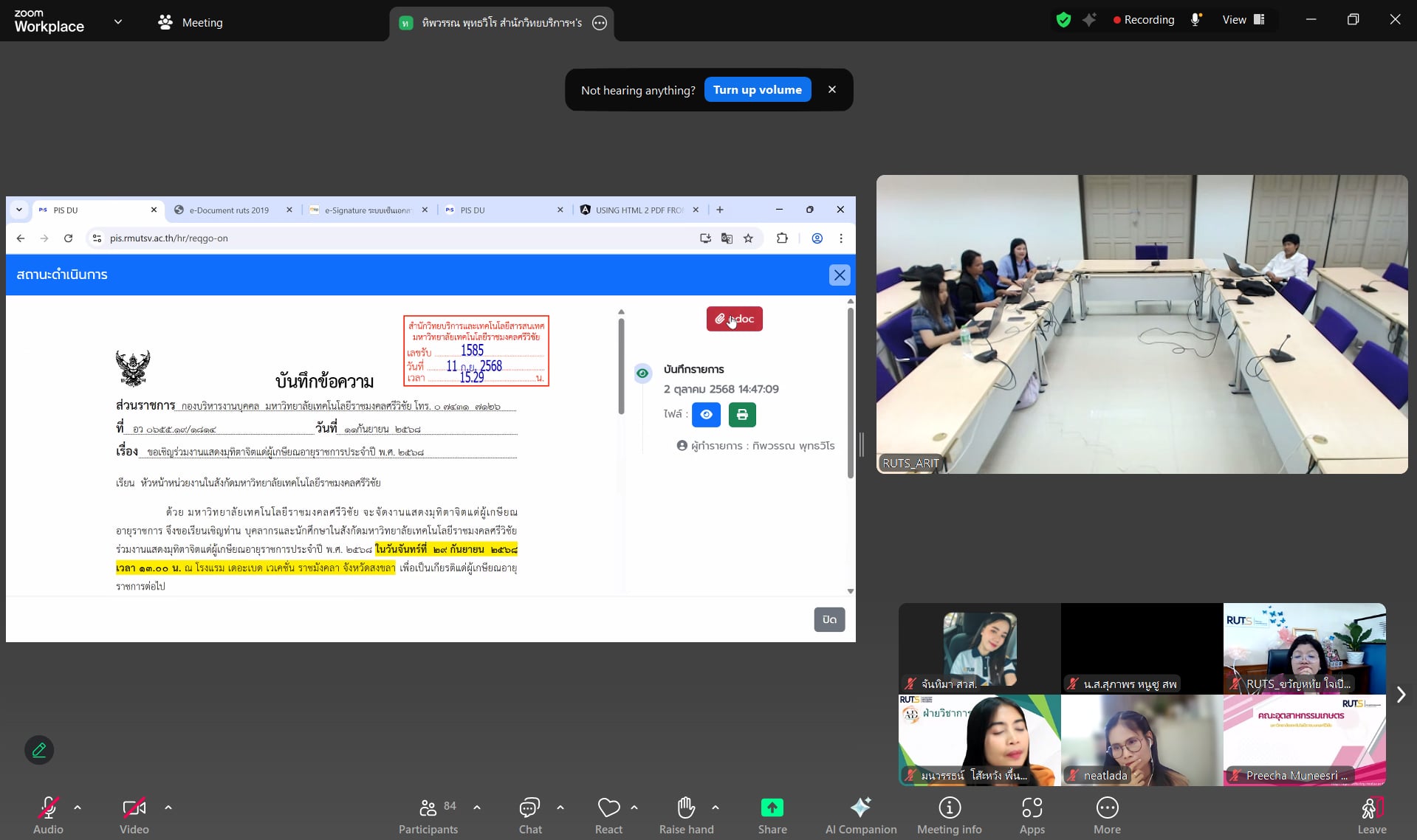This screenshot has width=1417, height=840.
Task: Expand audio options arrow next to Audio
Action: tap(78, 808)
